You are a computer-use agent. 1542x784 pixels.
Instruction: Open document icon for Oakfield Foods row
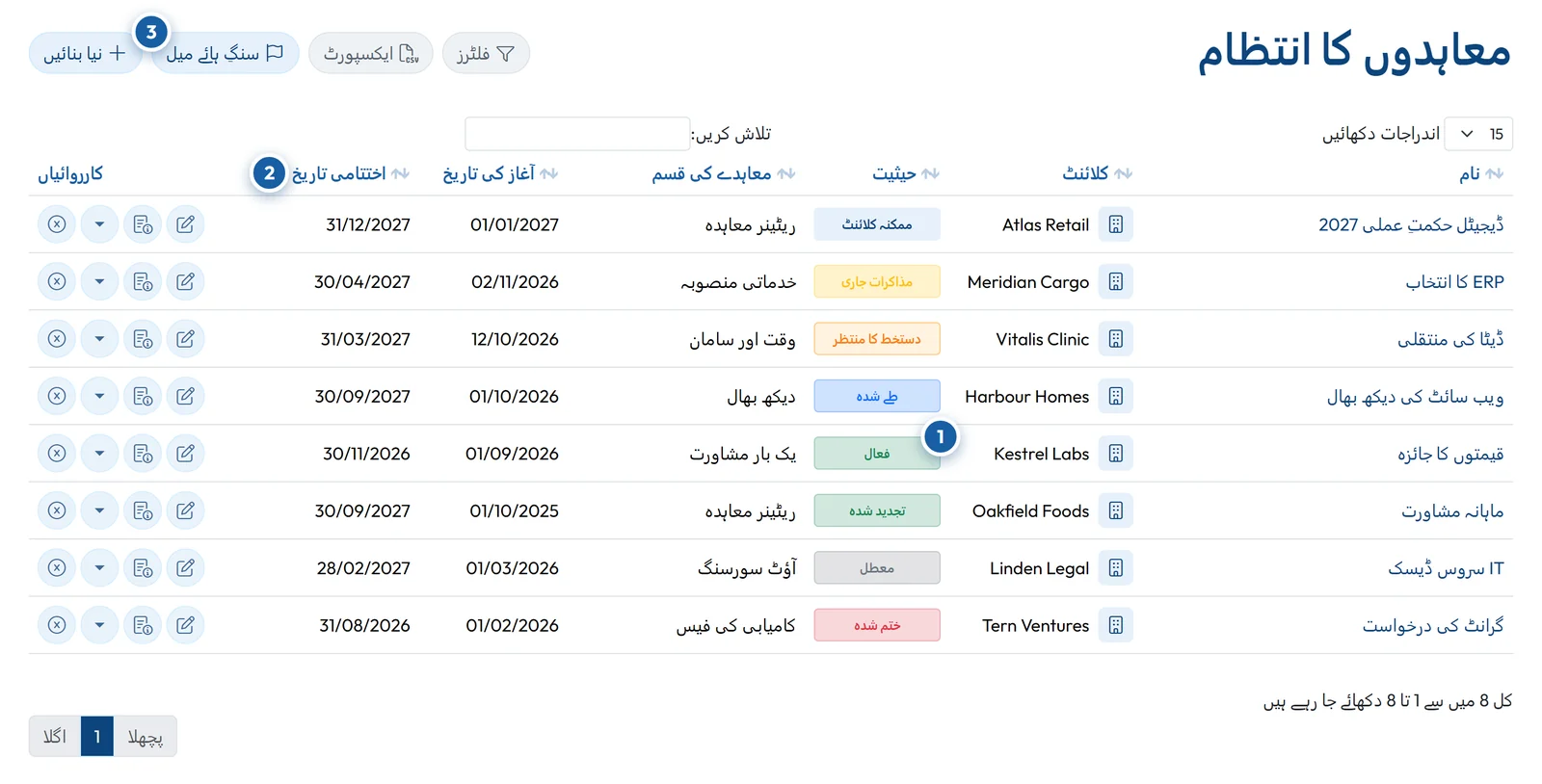click(x=143, y=510)
